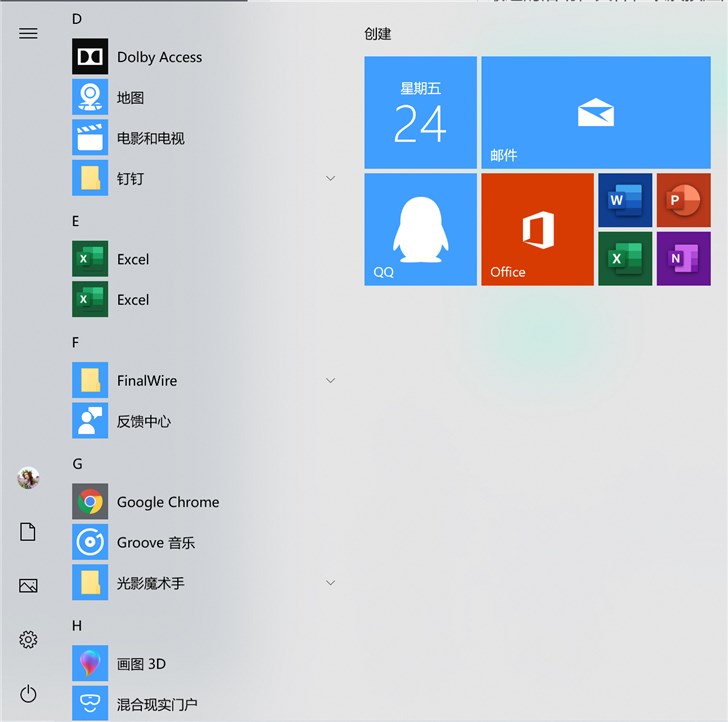Open the calendar tile showing 24
The height and width of the screenshot is (722, 728).
click(x=420, y=112)
